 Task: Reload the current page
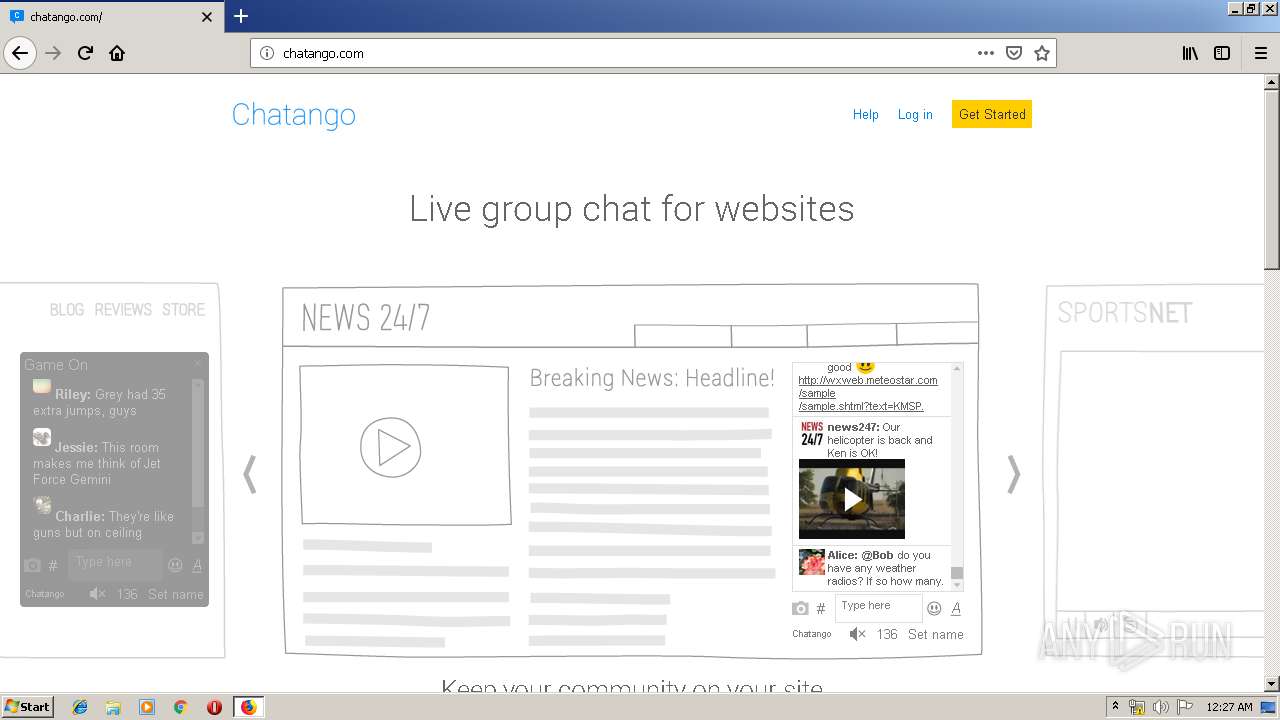(x=86, y=53)
